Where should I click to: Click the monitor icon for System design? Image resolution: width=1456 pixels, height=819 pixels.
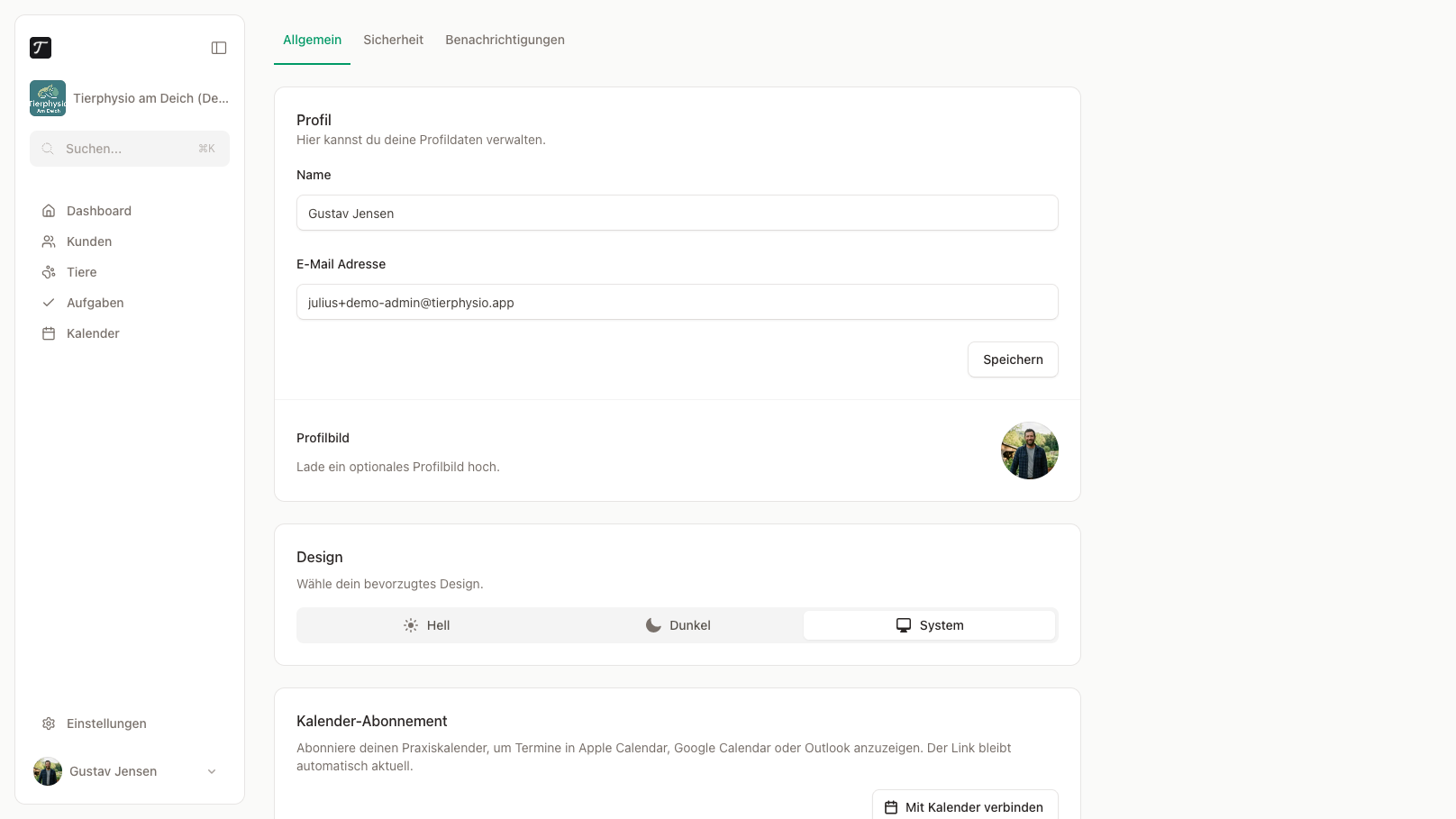coord(904,625)
